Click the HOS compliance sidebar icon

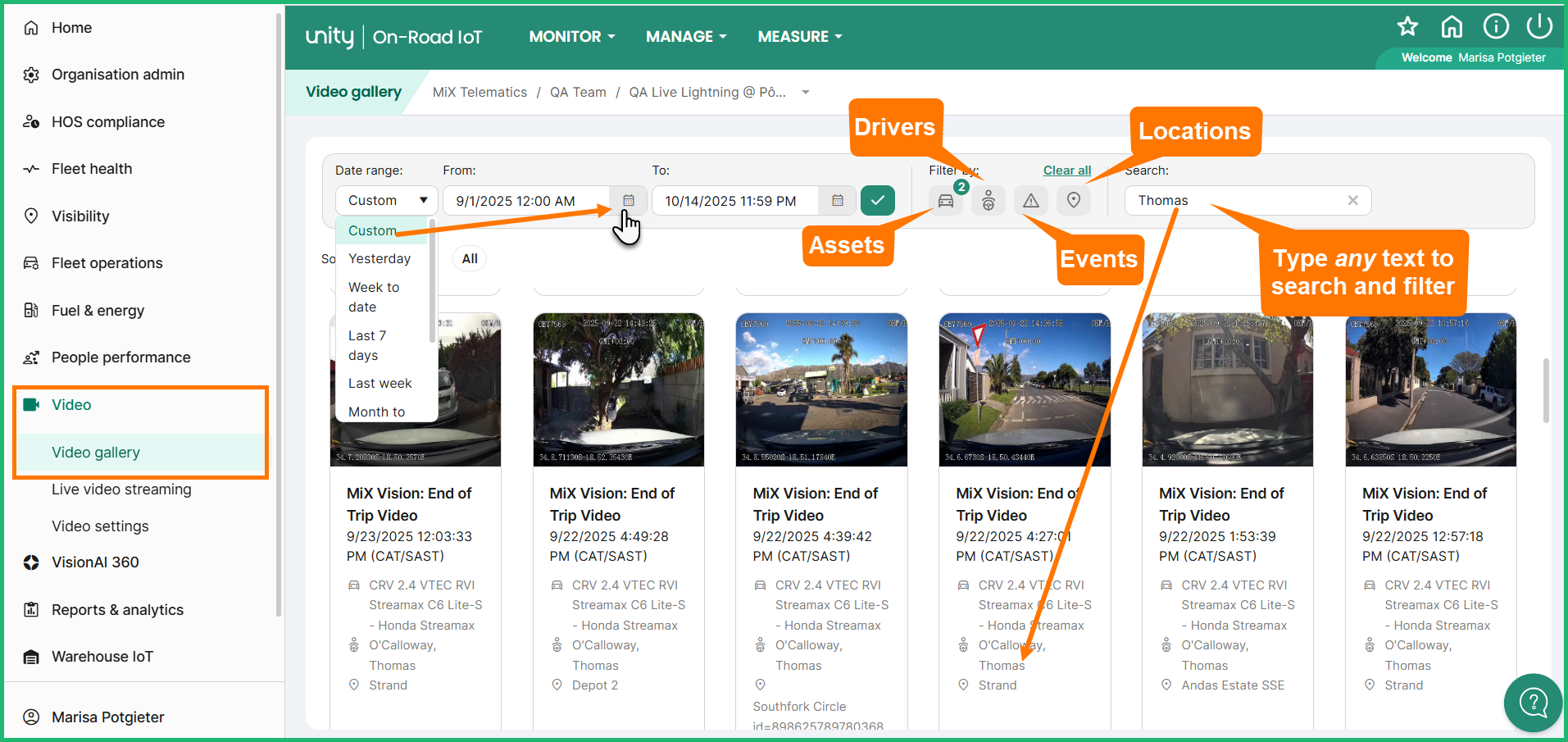(x=31, y=122)
